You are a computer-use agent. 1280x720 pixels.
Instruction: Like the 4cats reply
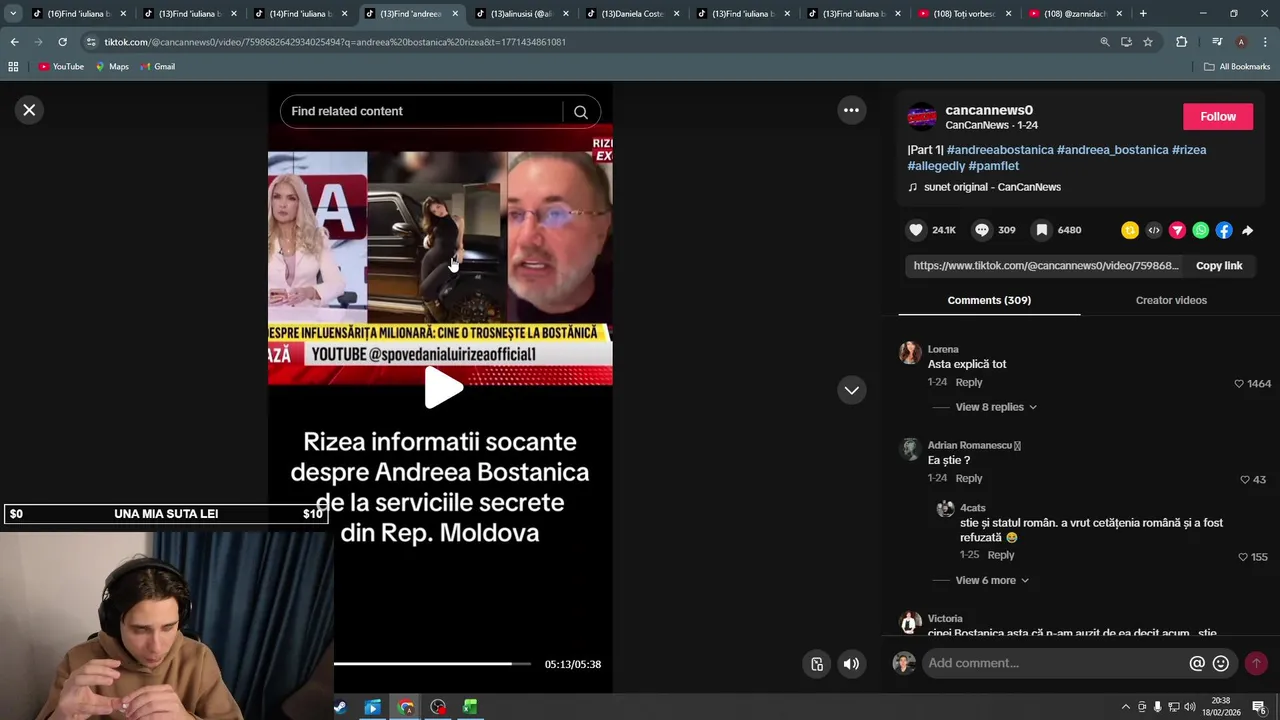1243,557
